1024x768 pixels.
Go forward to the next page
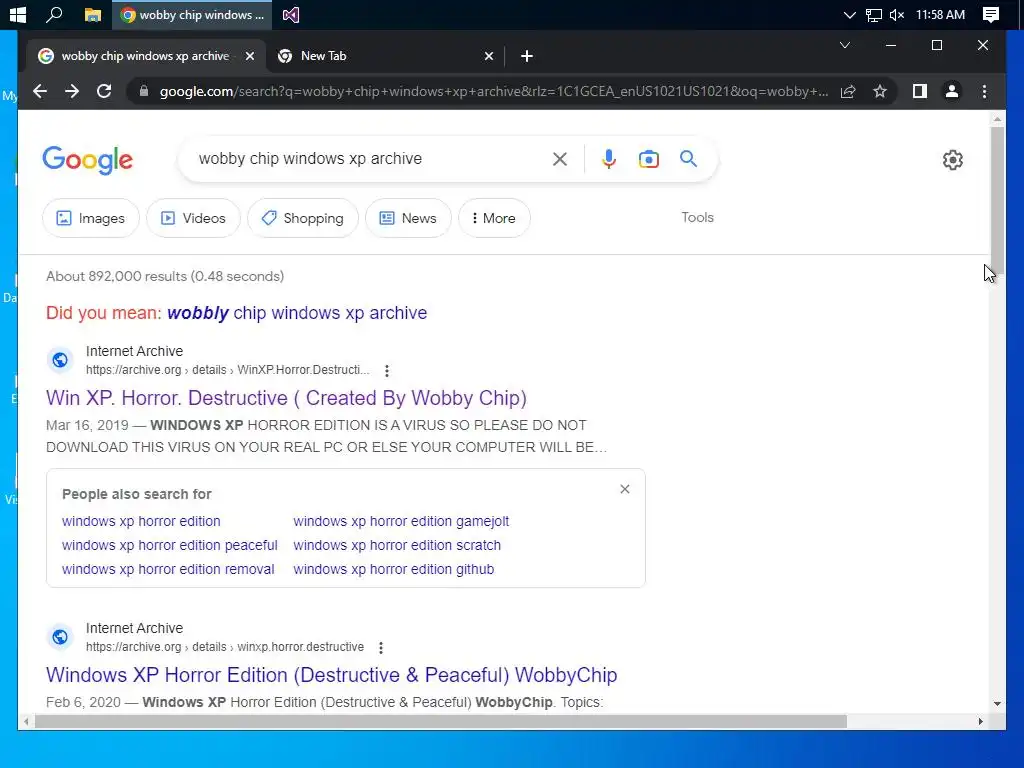click(72, 91)
